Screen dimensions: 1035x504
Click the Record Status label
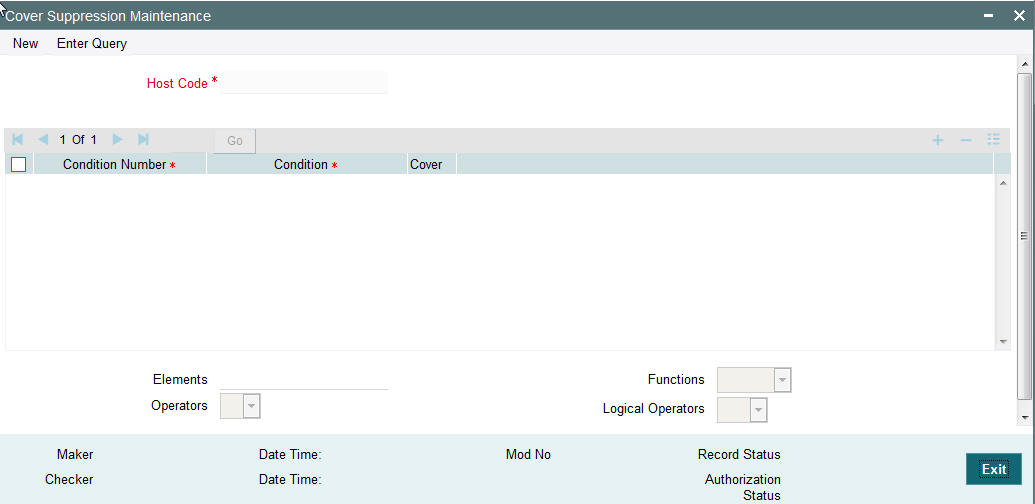(x=739, y=455)
